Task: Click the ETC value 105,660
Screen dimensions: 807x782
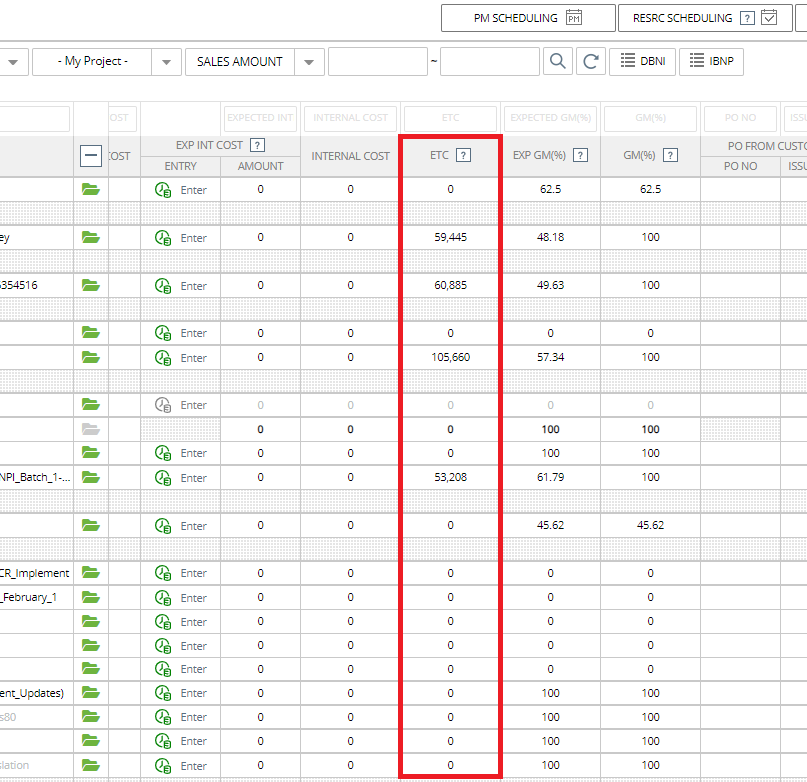Action: 450,357
